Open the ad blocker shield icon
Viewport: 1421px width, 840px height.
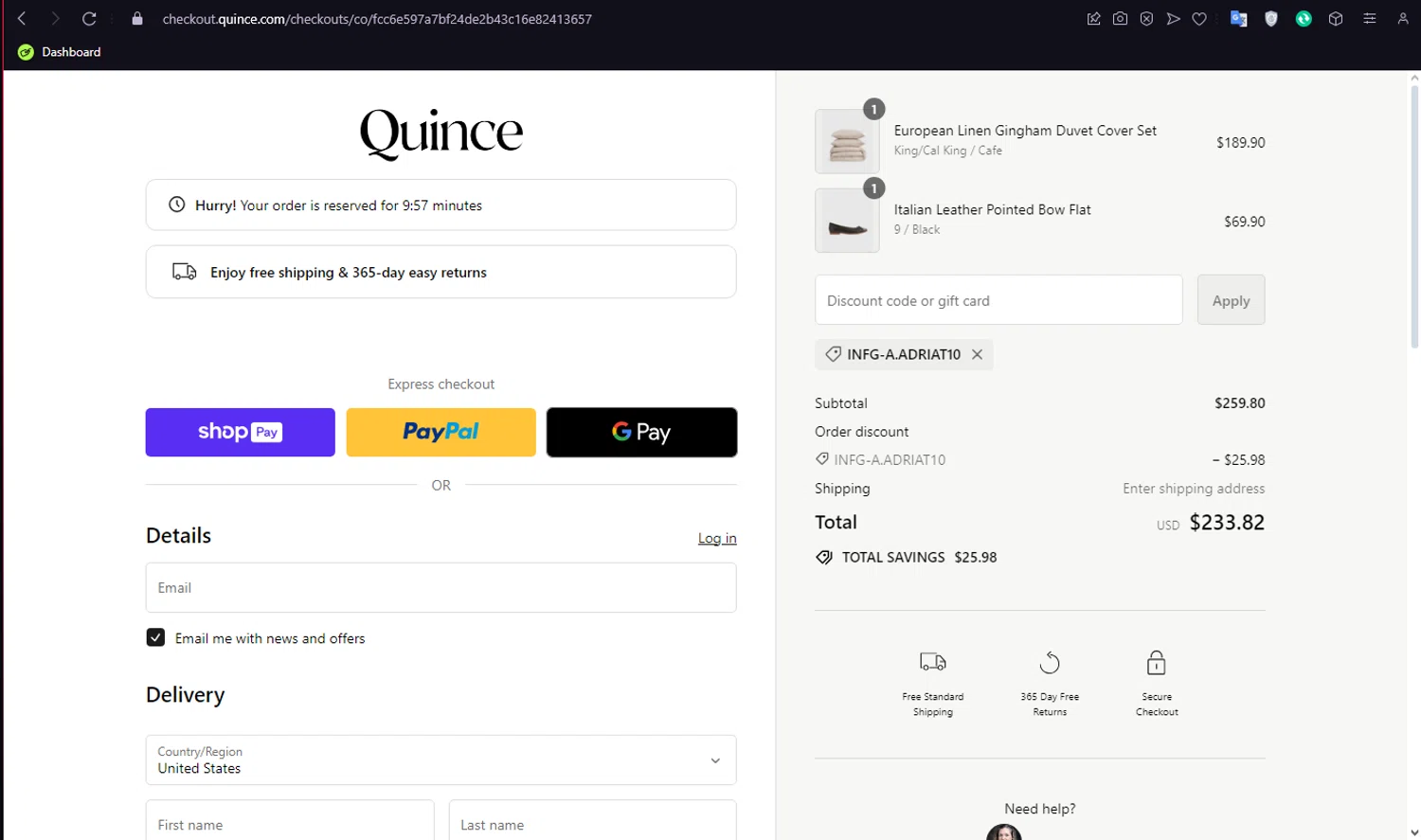(1146, 19)
